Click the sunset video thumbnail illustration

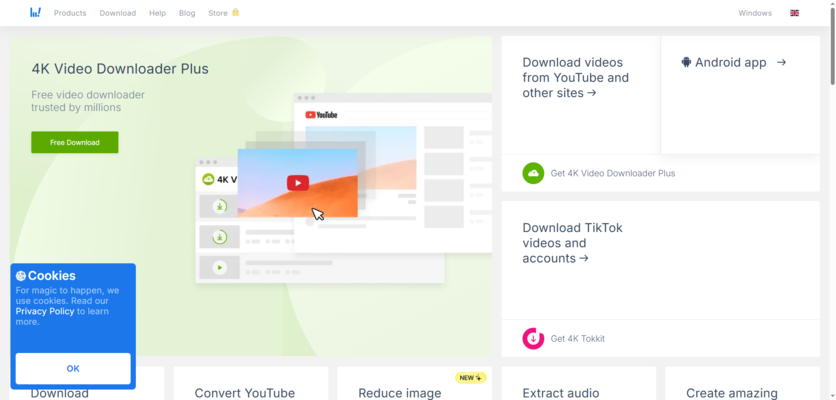coord(298,183)
